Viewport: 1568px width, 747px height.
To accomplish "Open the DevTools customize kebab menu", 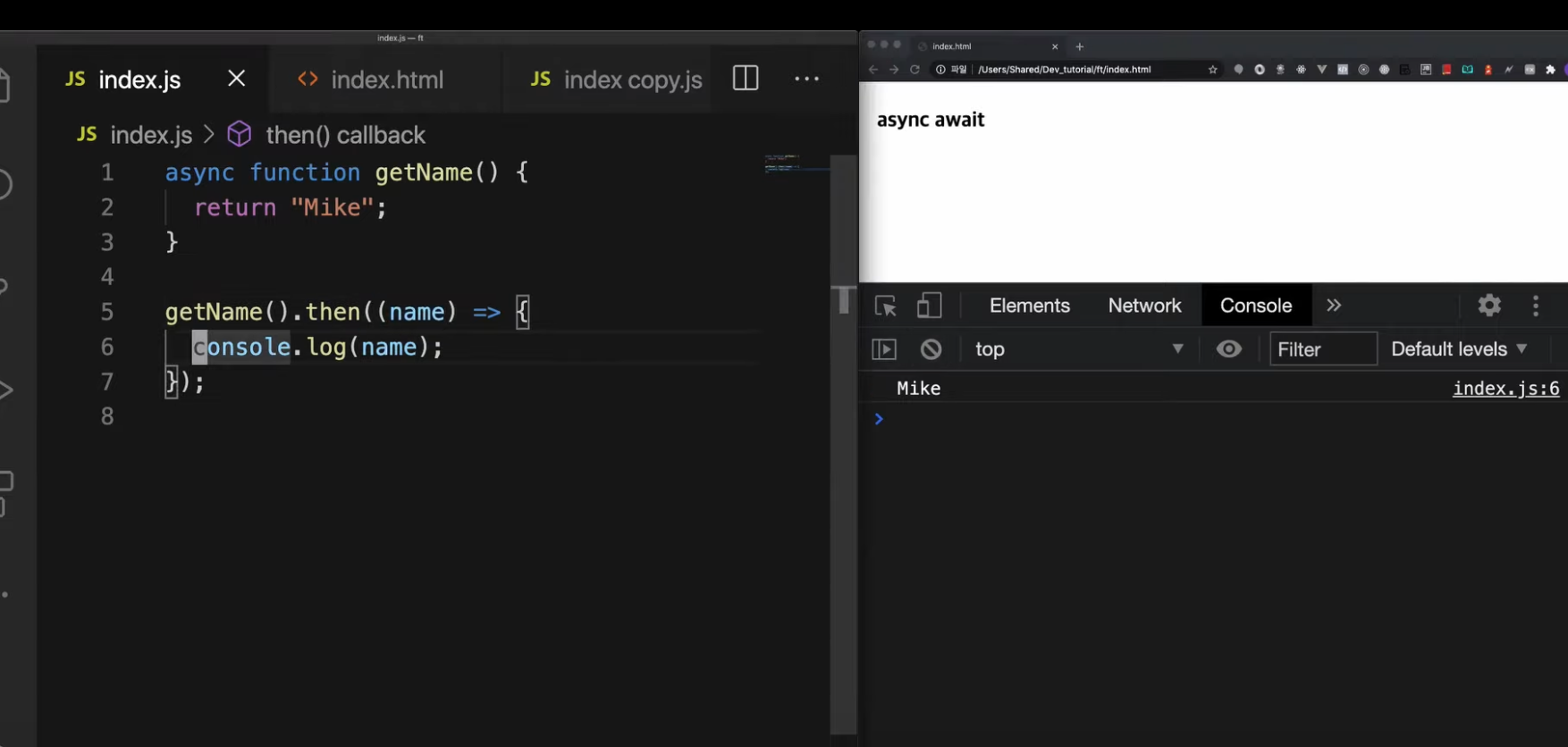I will point(1536,306).
